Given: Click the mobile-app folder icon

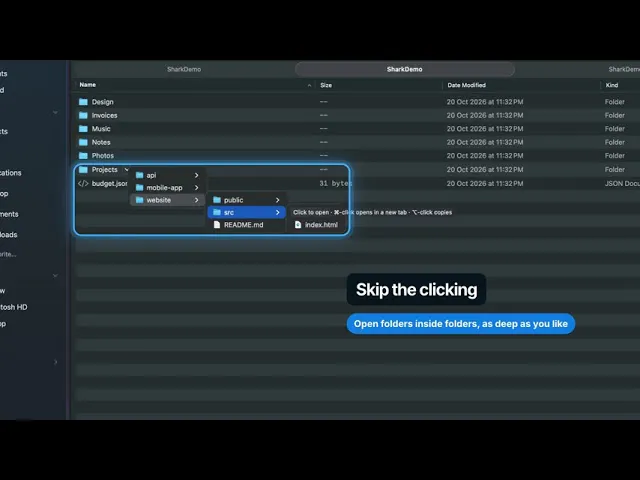Looking at the screenshot, I should (140, 187).
